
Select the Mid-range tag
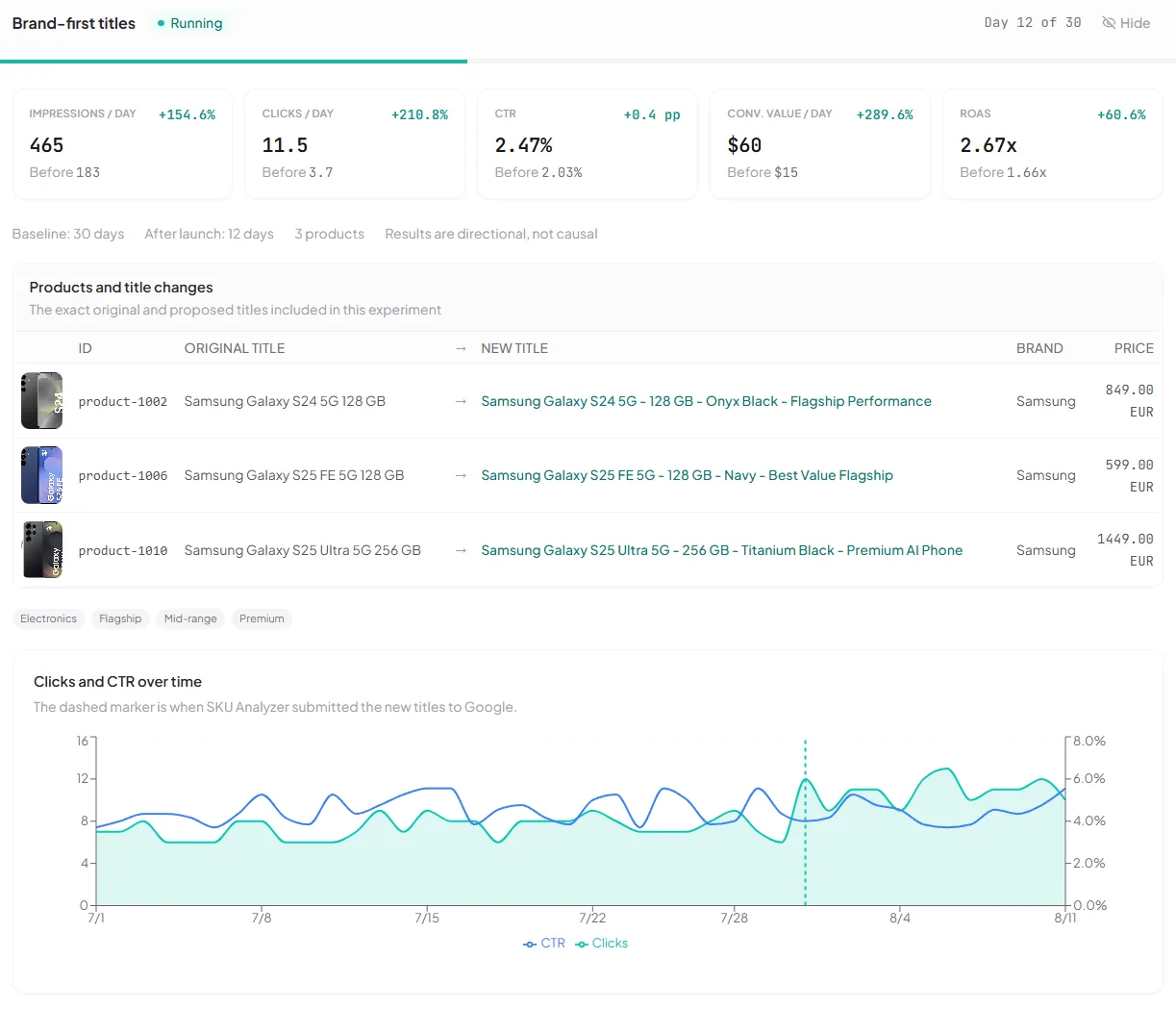[x=190, y=618]
